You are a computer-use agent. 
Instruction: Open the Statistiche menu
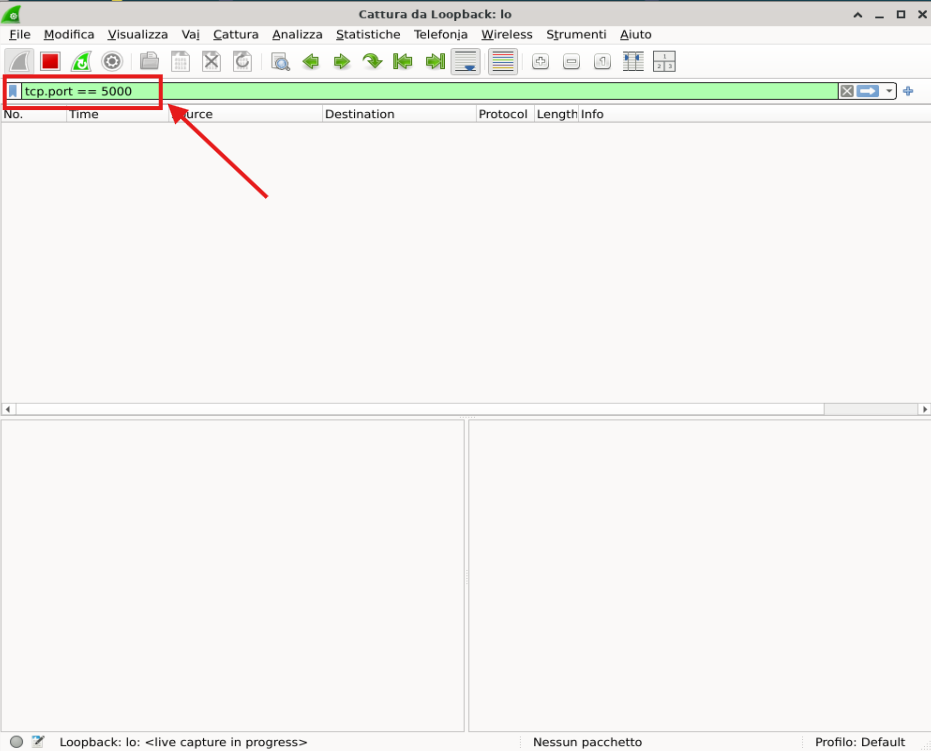coord(368,34)
